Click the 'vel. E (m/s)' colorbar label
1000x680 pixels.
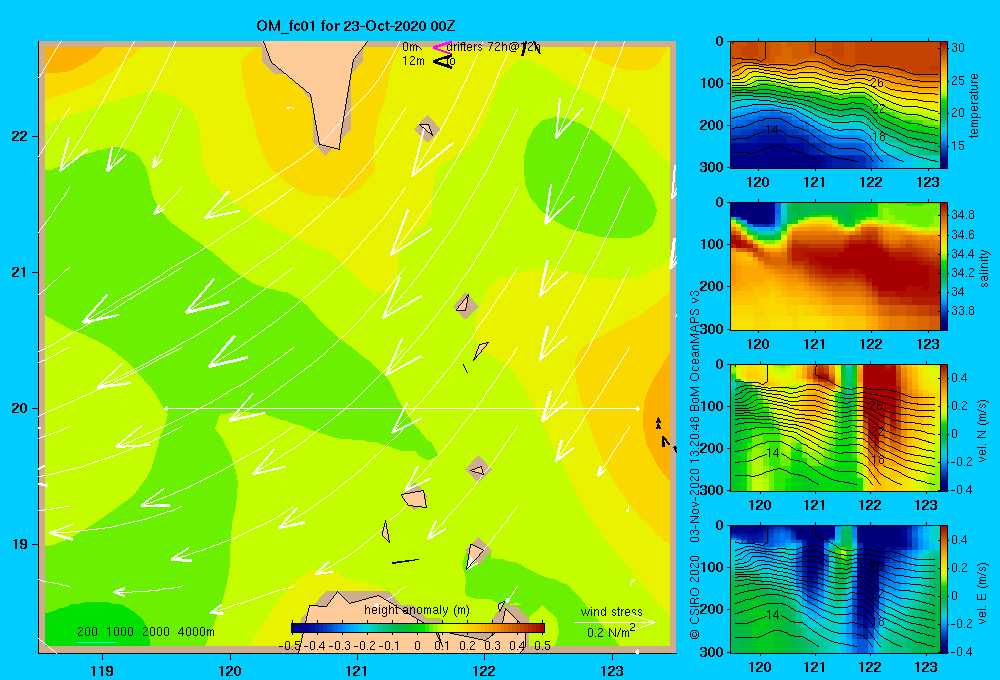pos(983,593)
